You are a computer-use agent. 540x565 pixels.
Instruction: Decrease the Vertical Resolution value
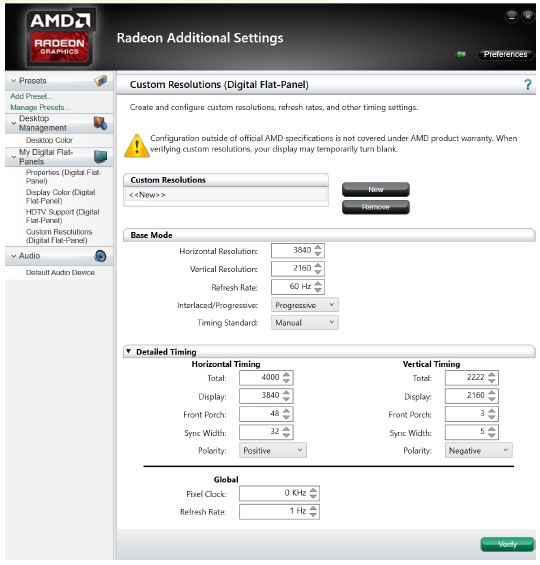(318, 272)
